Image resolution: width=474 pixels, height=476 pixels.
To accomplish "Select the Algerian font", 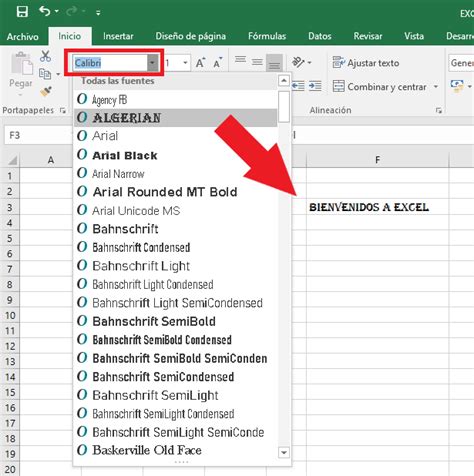I will point(175,117).
